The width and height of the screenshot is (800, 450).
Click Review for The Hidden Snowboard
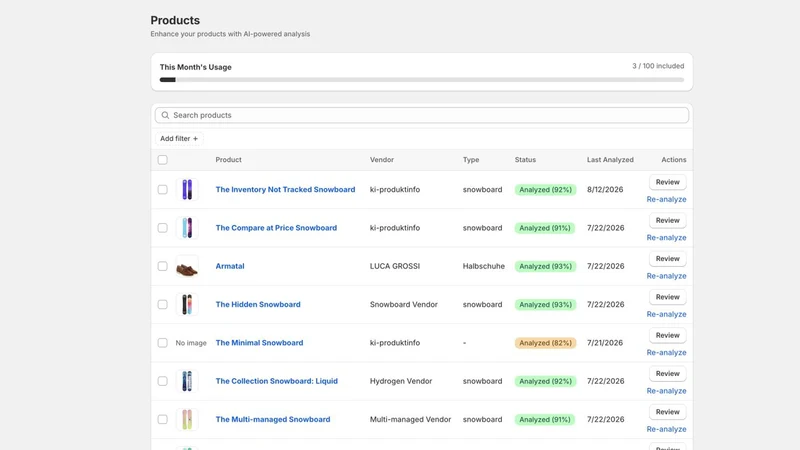[667, 297]
